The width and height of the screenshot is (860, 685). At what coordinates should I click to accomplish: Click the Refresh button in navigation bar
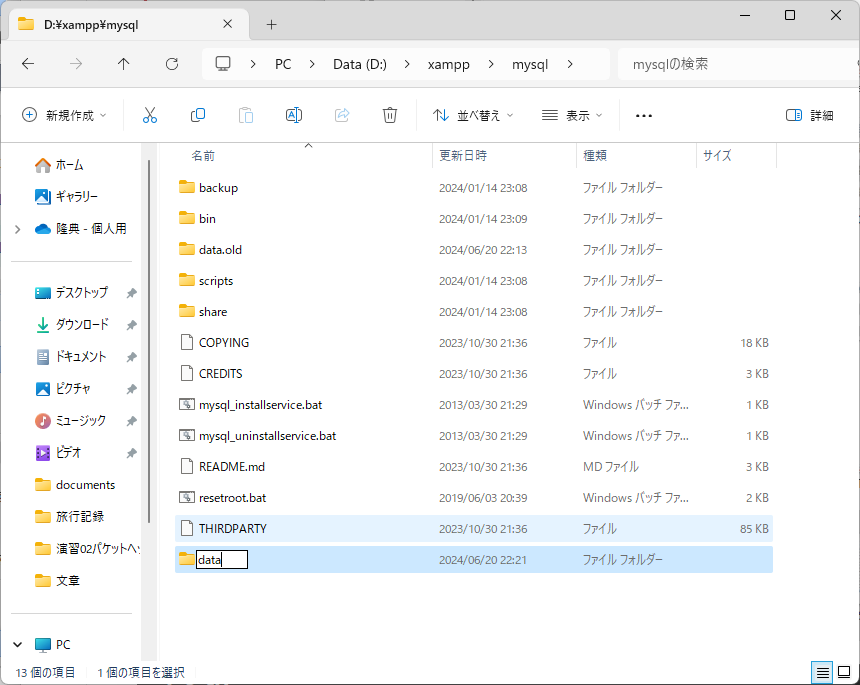click(171, 64)
